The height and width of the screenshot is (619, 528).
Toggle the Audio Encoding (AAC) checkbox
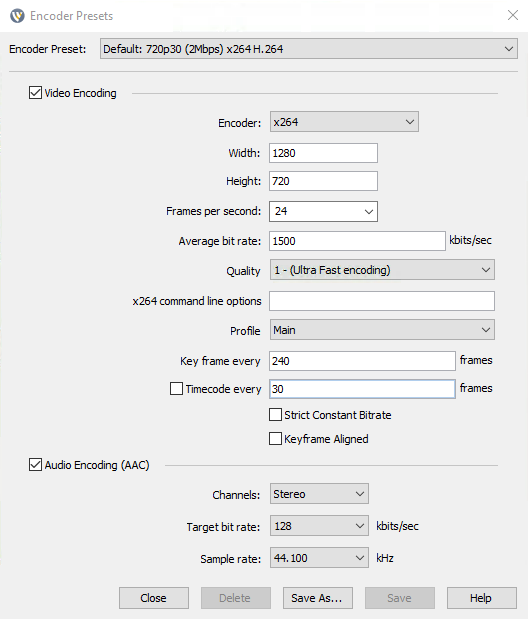[x=35, y=465]
